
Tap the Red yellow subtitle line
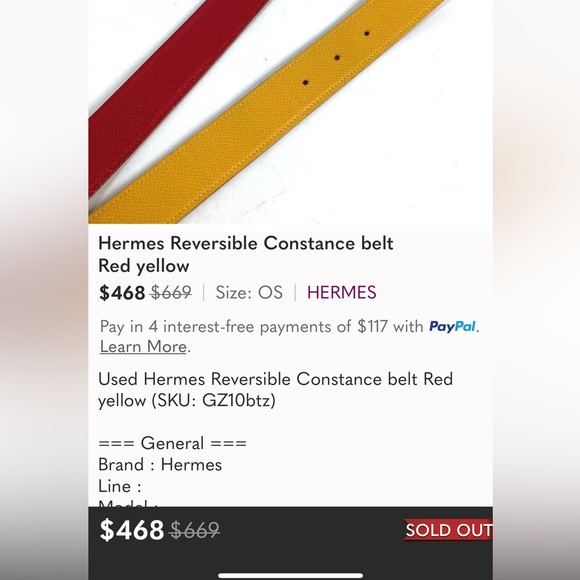click(x=144, y=266)
